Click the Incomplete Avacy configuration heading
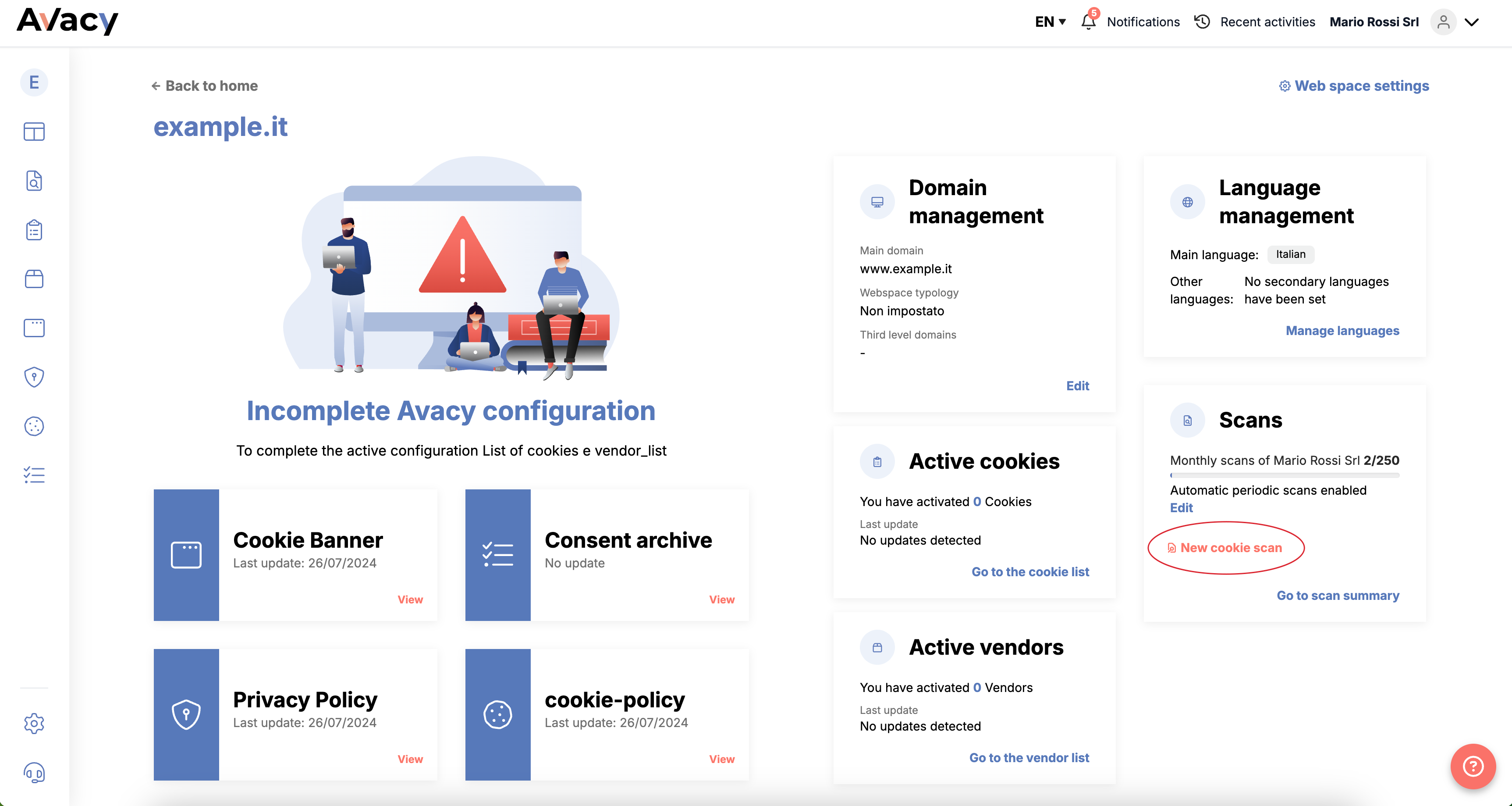Viewport: 1512px width, 806px height. click(x=451, y=410)
